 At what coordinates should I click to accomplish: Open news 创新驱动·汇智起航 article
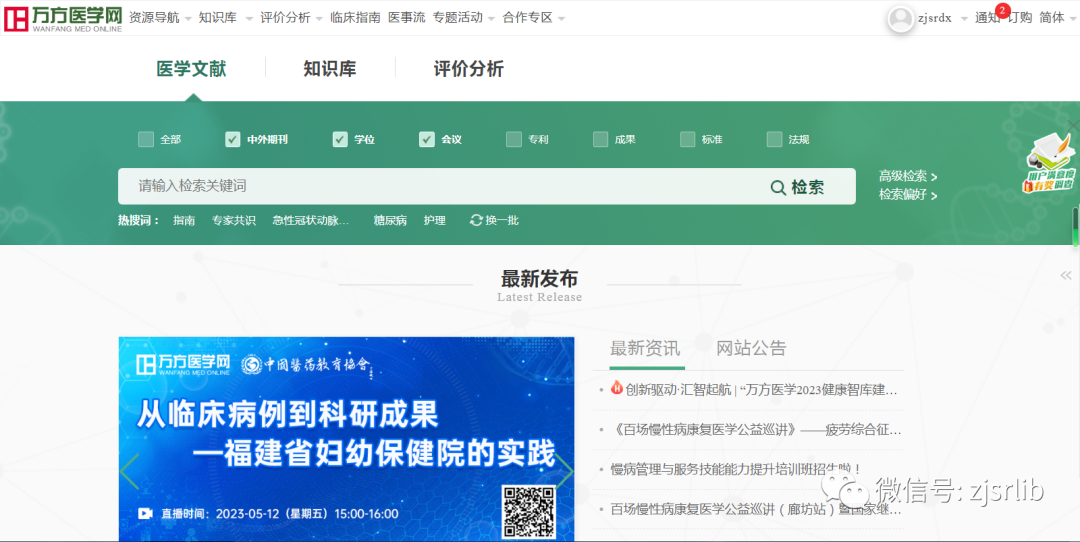click(x=761, y=390)
